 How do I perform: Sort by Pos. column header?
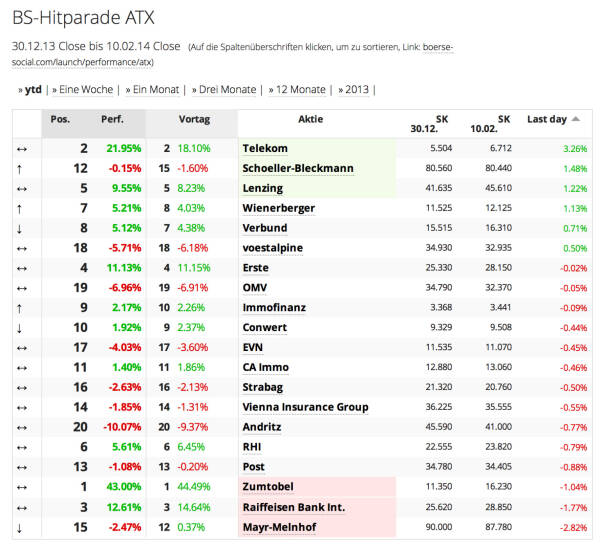[60, 119]
